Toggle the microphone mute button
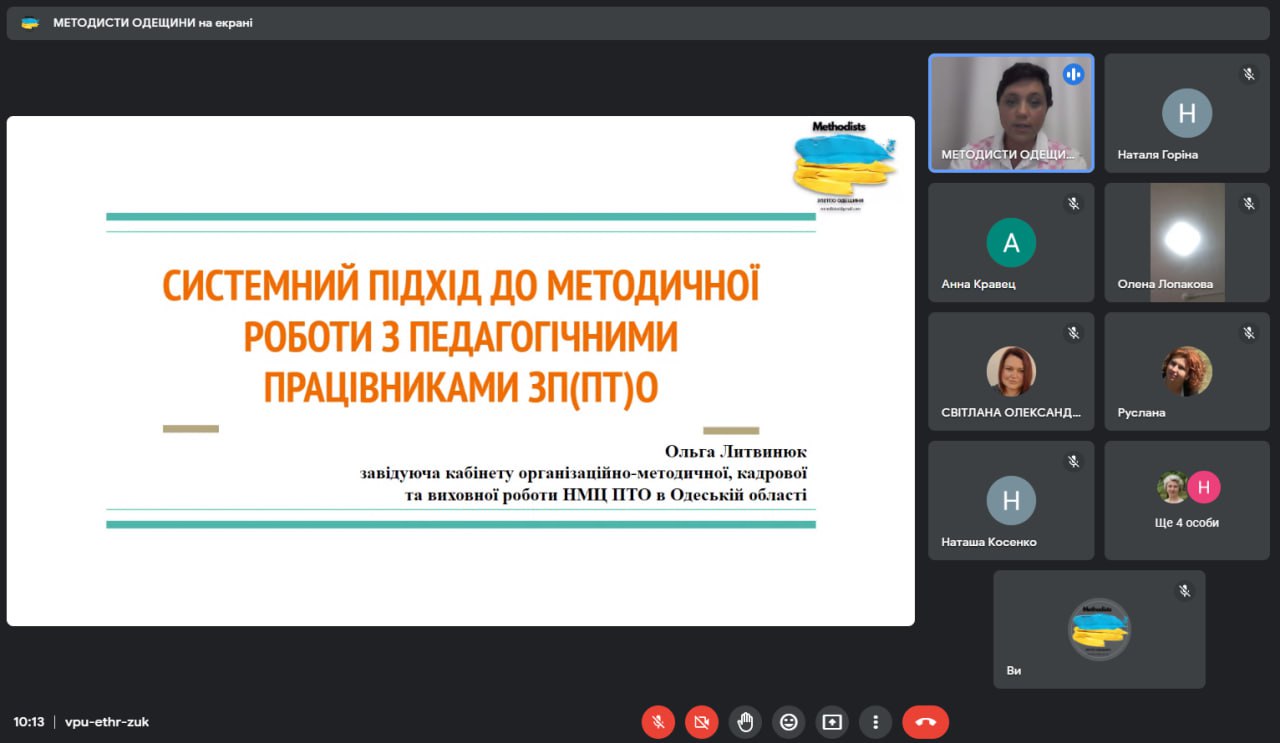The height and width of the screenshot is (743, 1280). 658,721
